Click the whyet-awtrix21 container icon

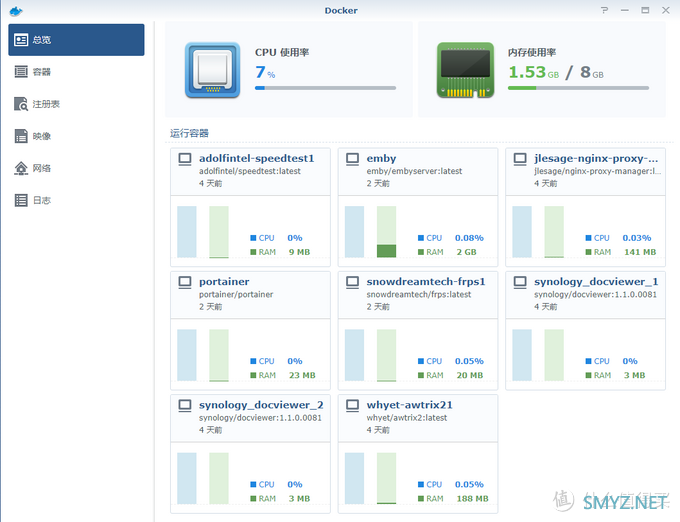(352, 405)
